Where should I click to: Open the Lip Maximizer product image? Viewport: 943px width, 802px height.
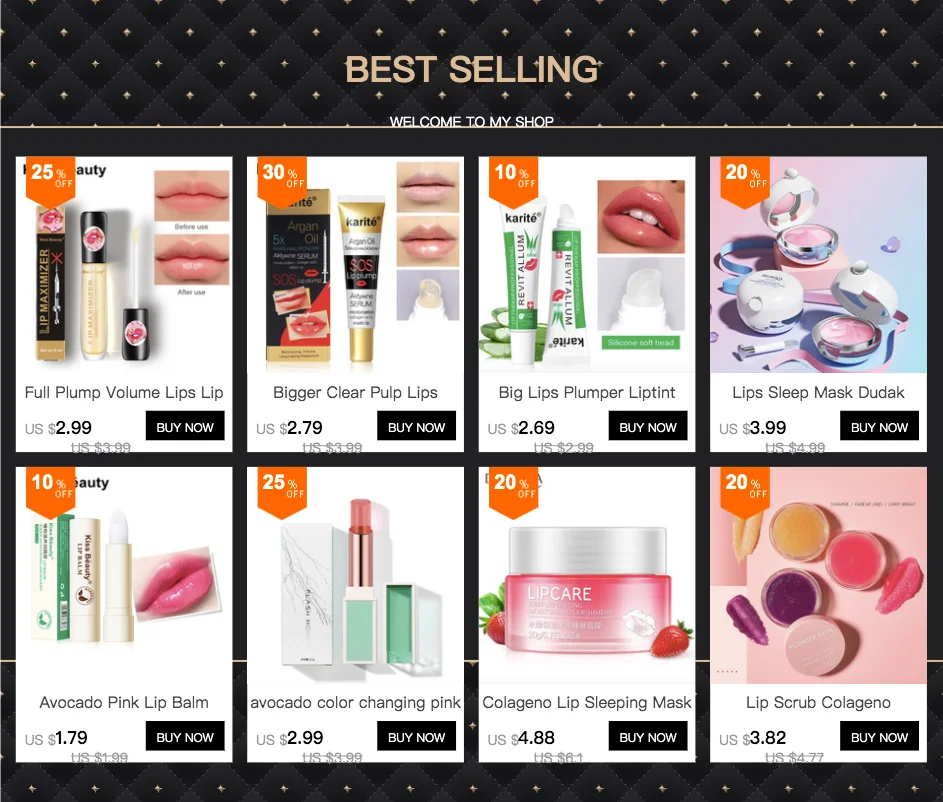click(x=124, y=265)
